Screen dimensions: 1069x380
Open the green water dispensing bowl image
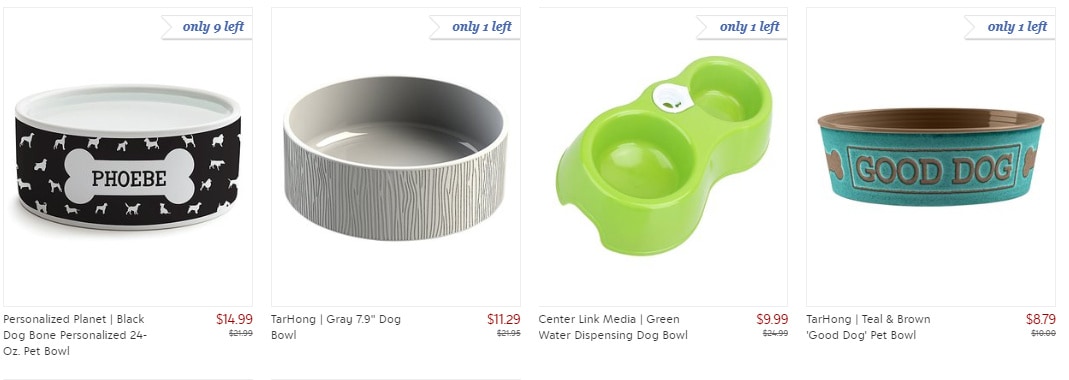[x=663, y=158]
